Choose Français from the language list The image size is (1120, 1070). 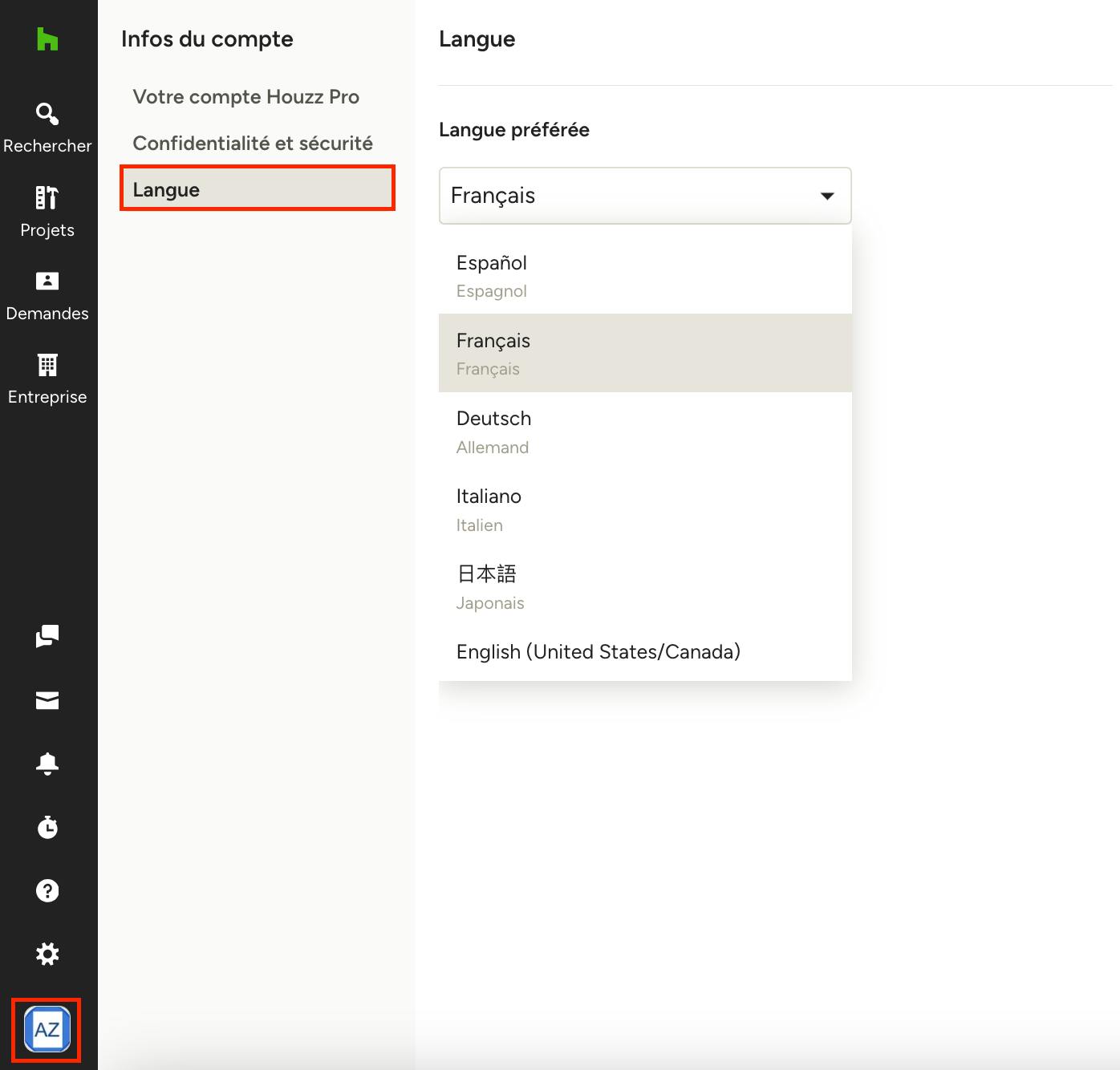click(645, 353)
